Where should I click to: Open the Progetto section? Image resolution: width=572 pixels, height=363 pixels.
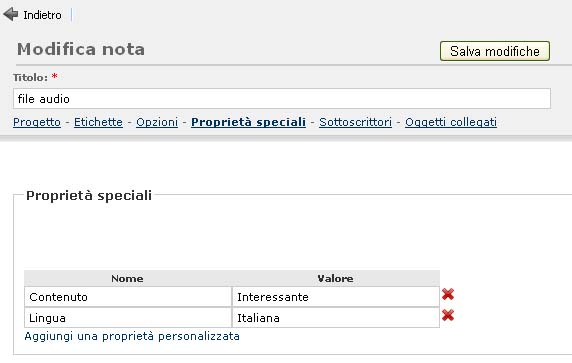pos(37,122)
